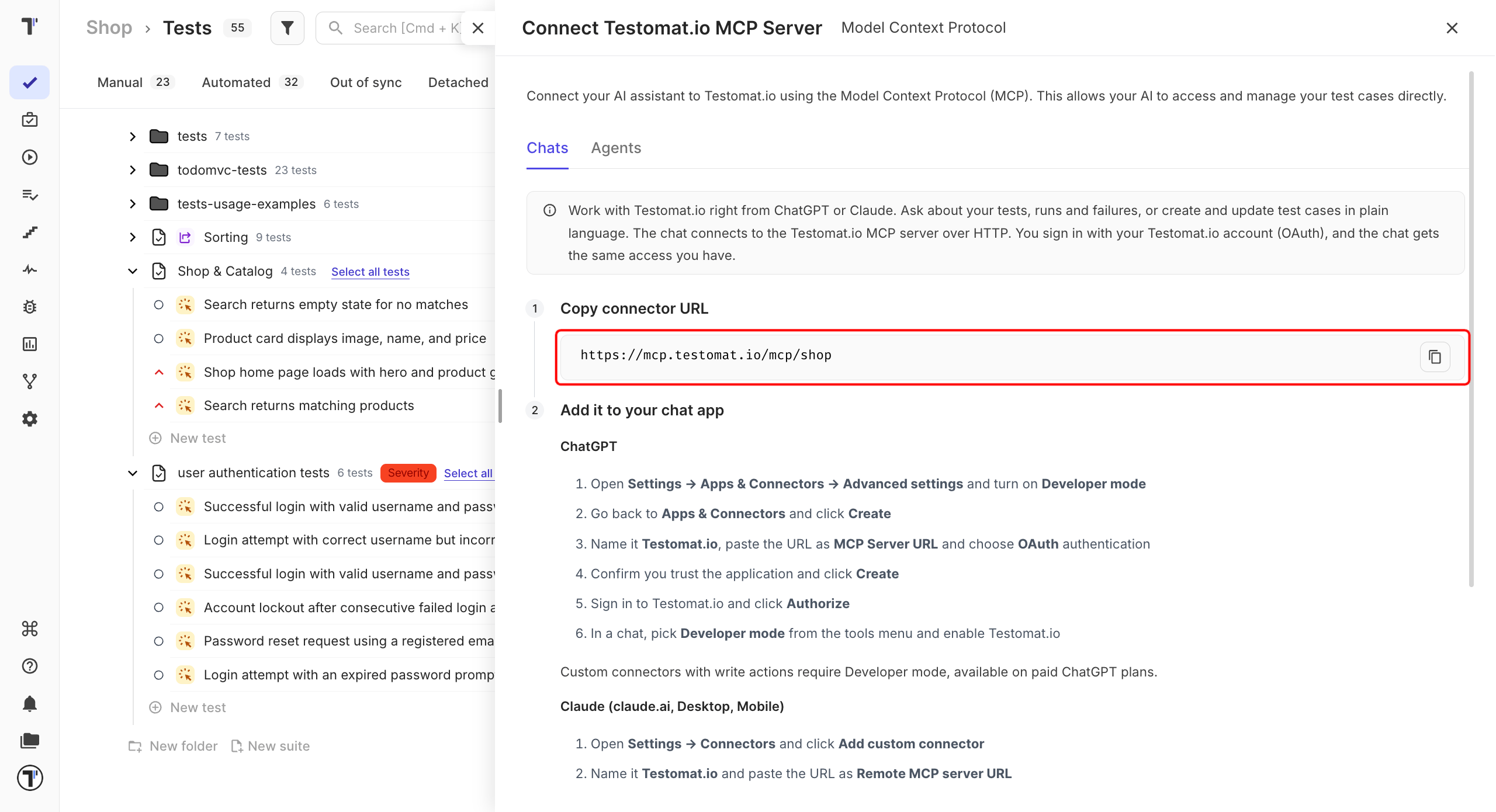This screenshot has width=1496, height=812.
Task: Open the projects folder icon in the sidebar
Action: (x=30, y=741)
